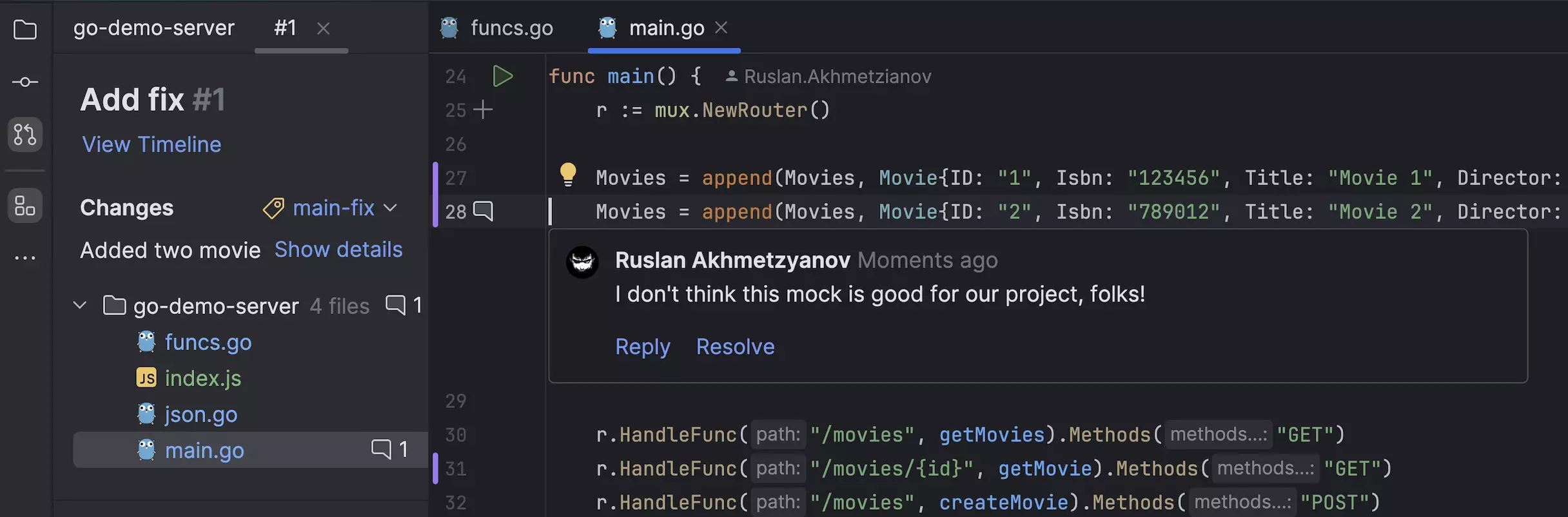Screen dimensions: 1568x517
Task: Click Ruslan Akhmetzyanov's avatar in the comment
Action: click(583, 262)
